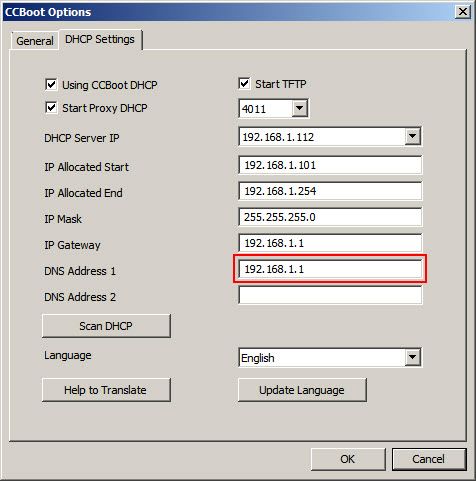Image resolution: width=476 pixels, height=481 pixels.
Task: Click the IP Gateway label
Action: (72, 245)
